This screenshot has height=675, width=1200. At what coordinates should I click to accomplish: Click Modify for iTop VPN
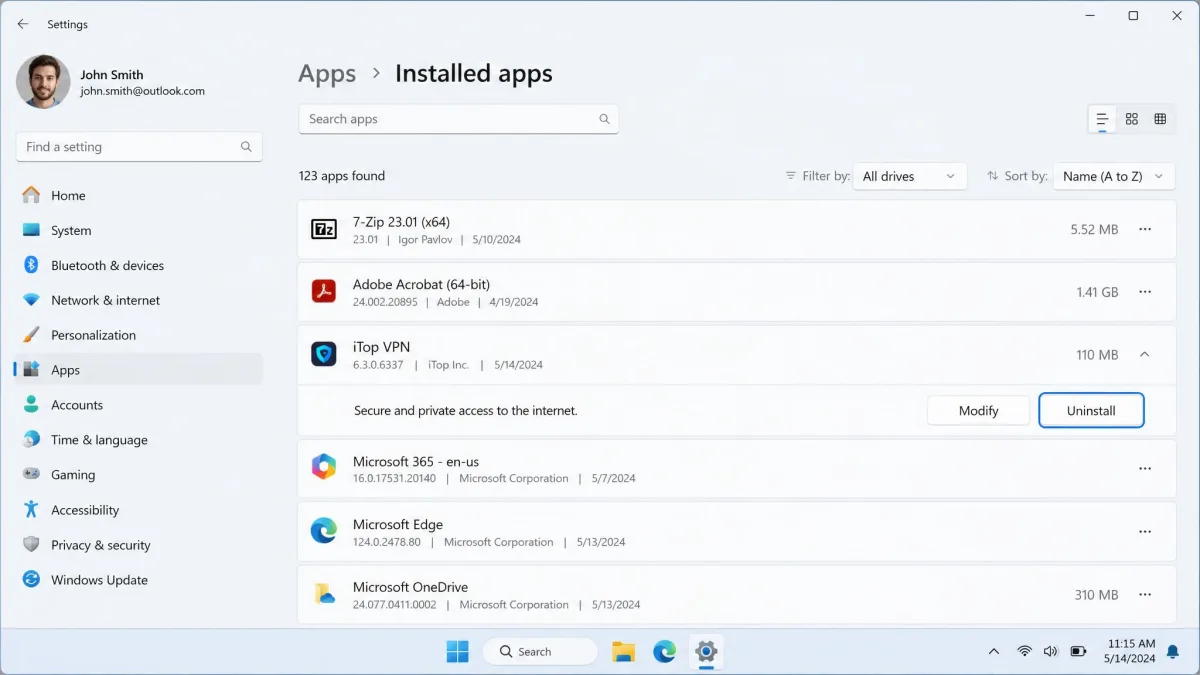(x=978, y=410)
